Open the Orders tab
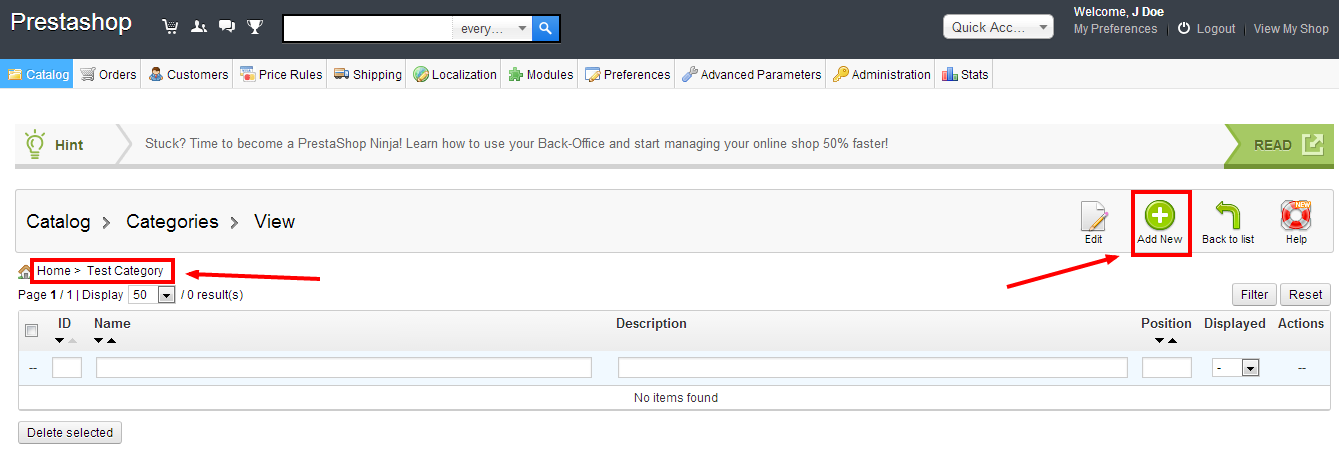The height and width of the screenshot is (452, 1339). click(108, 74)
